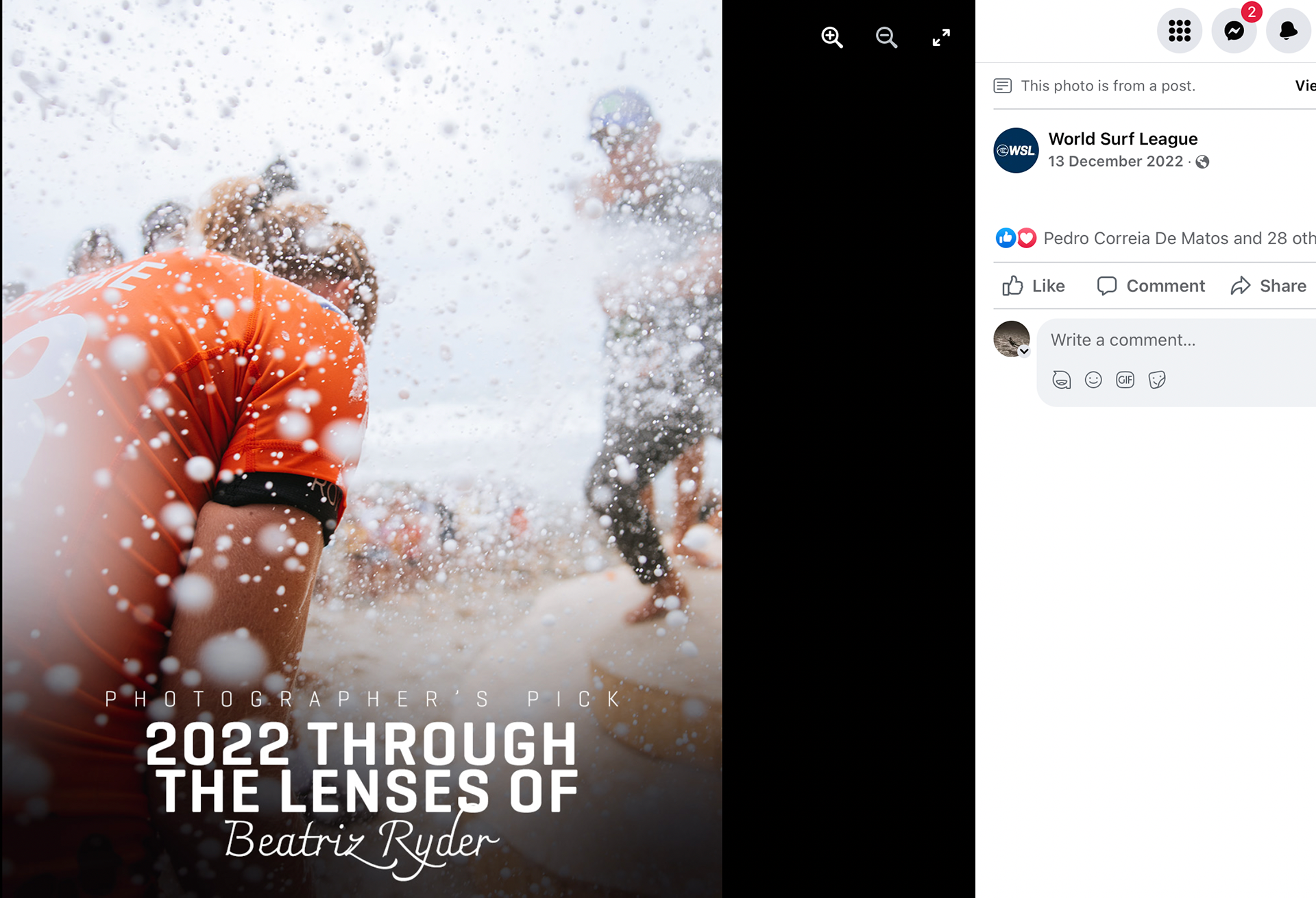Open Messenger chats

click(1234, 31)
